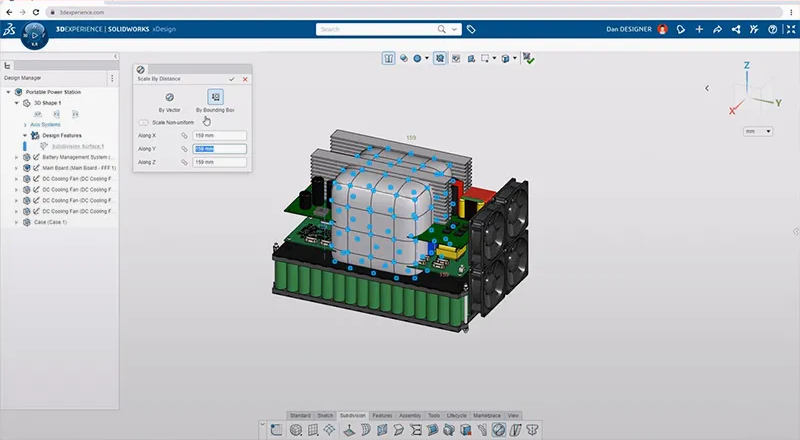Image resolution: width=800 pixels, height=440 pixels.
Task: Toggle the highlighted selection filter icon in view toolbar
Action: tap(440, 58)
